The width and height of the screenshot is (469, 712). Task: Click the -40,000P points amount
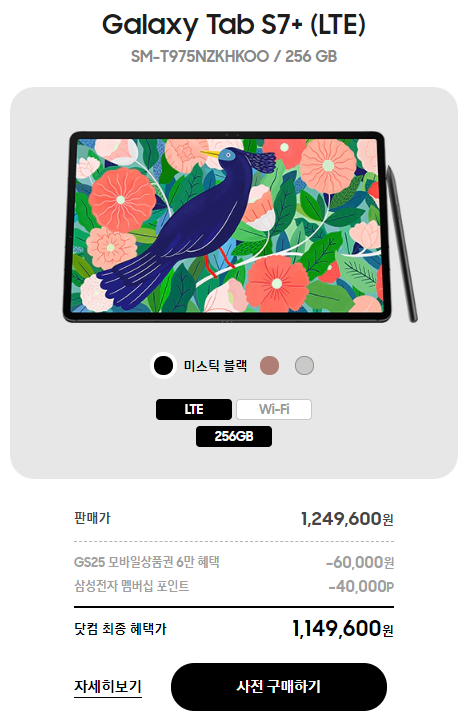(x=361, y=586)
